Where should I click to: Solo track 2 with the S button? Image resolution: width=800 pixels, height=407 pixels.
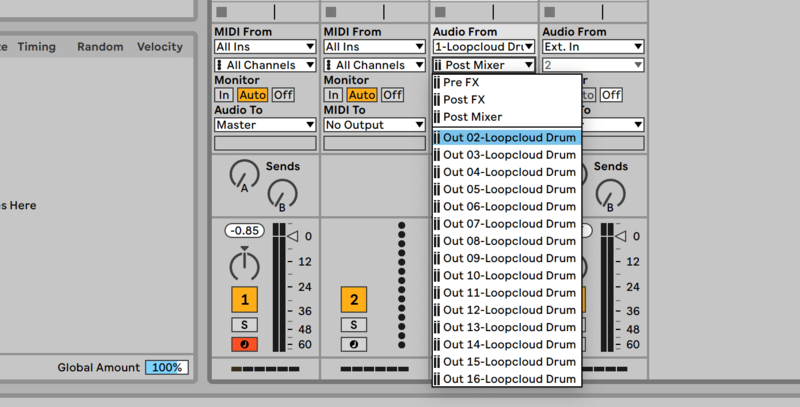click(353, 325)
